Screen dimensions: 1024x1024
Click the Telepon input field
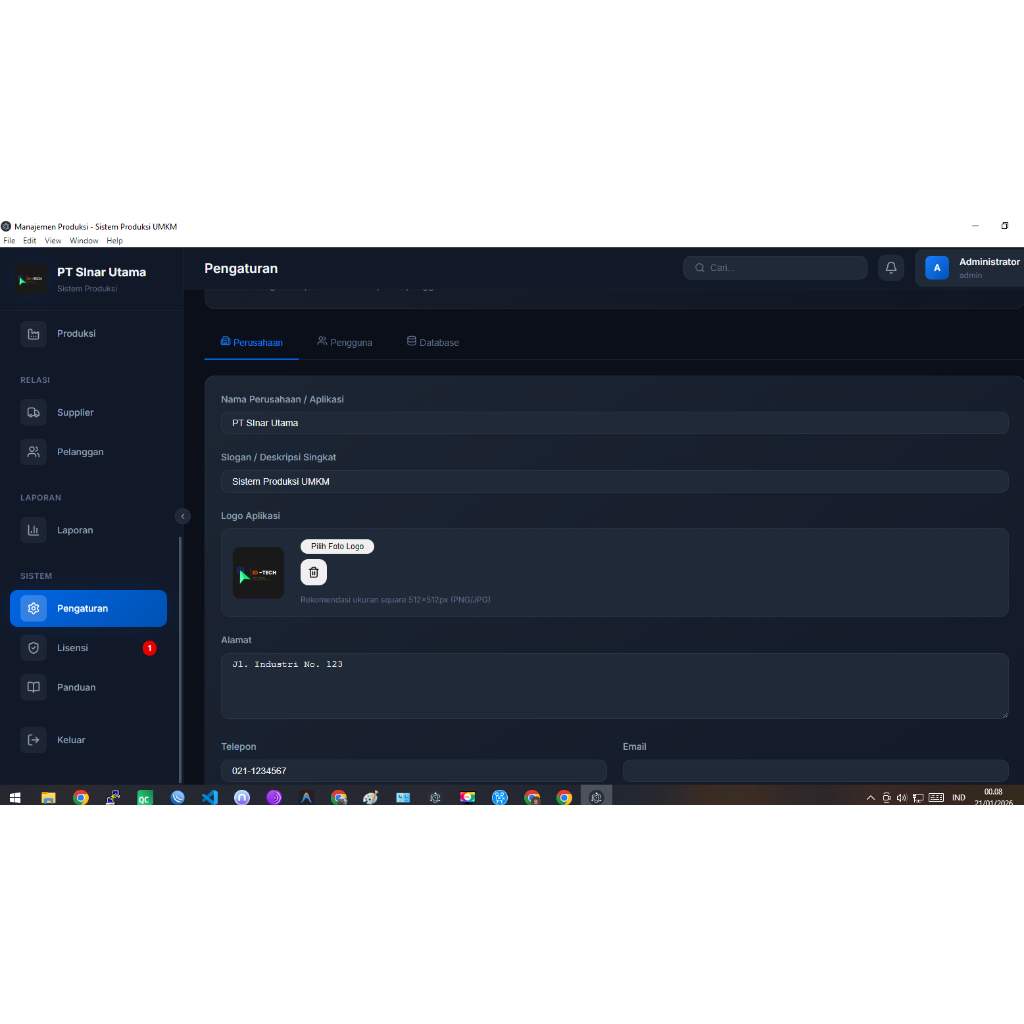413,771
